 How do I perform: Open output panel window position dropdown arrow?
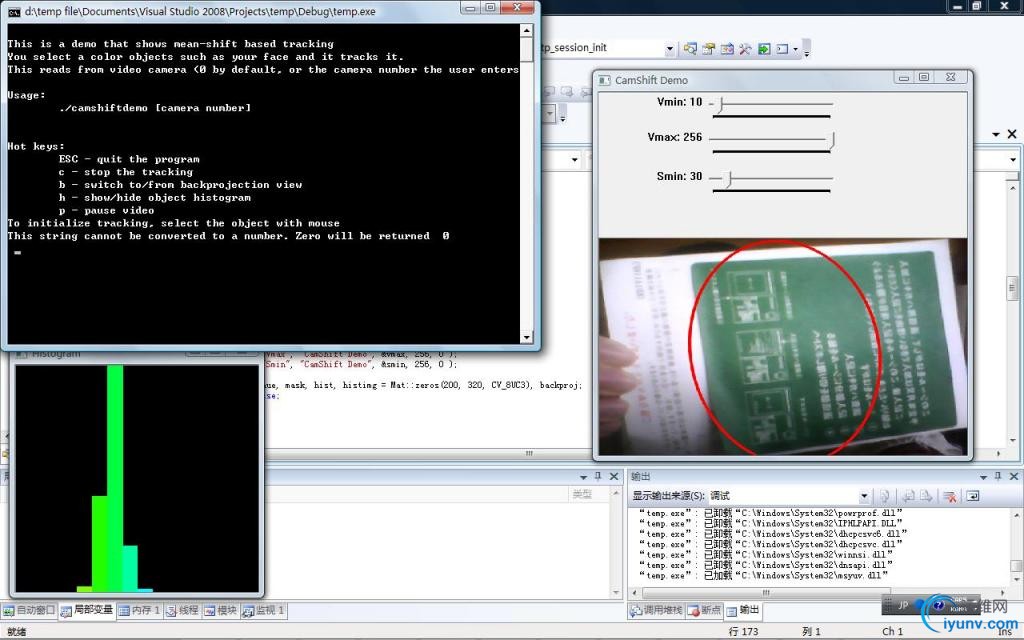coord(983,477)
